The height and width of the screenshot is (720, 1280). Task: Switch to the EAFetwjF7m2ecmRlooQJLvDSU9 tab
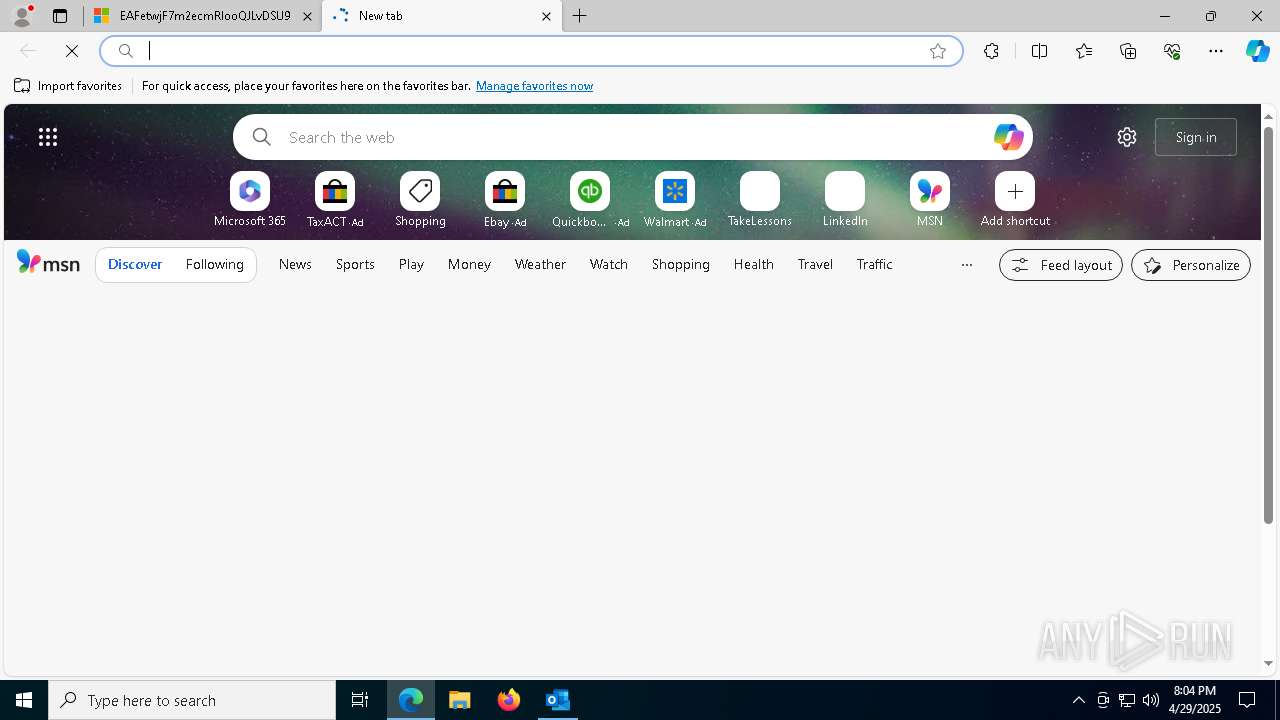(203, 16)
